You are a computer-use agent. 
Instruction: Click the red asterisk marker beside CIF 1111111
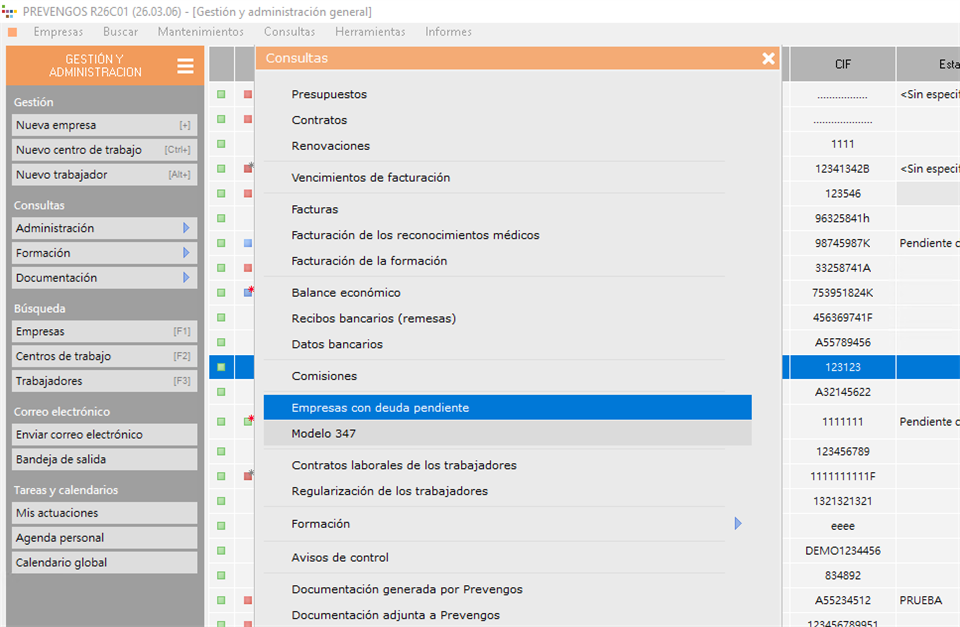point(251,419)
